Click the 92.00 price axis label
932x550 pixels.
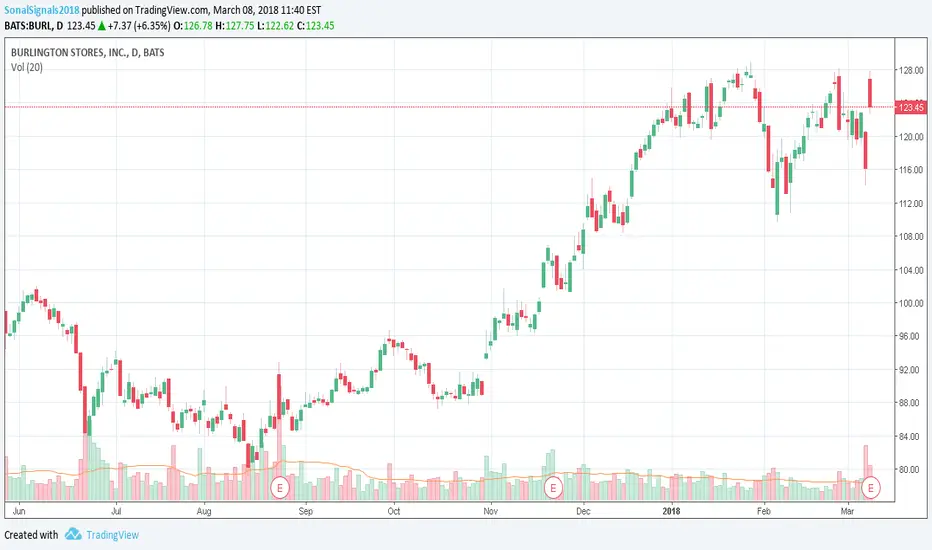[x=911, y=370]
